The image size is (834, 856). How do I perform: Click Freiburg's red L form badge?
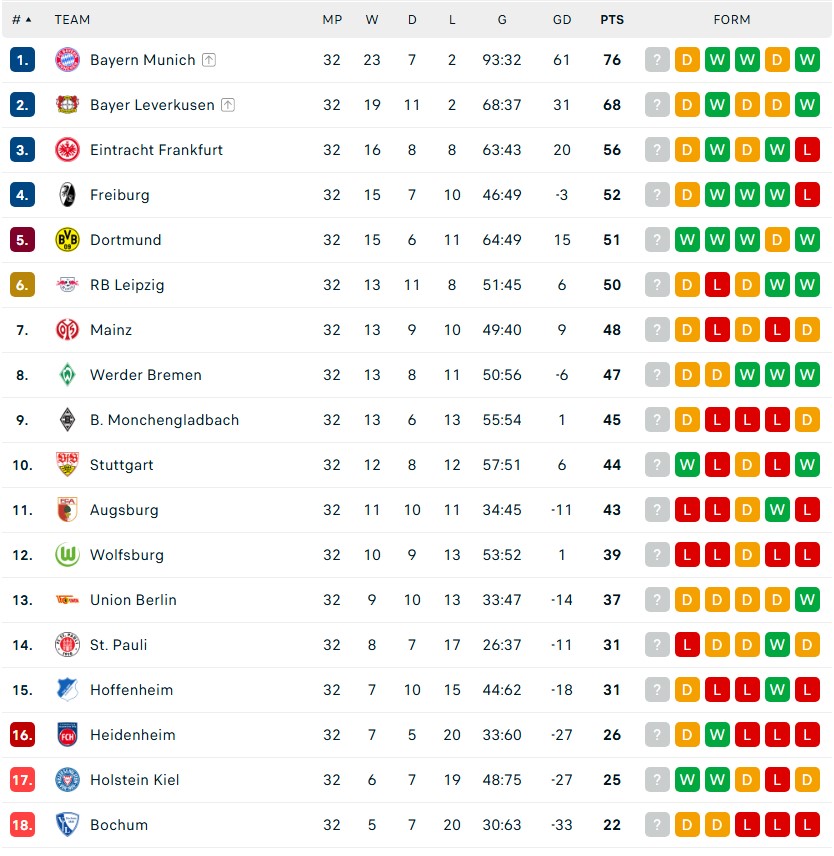coord(807,194)
